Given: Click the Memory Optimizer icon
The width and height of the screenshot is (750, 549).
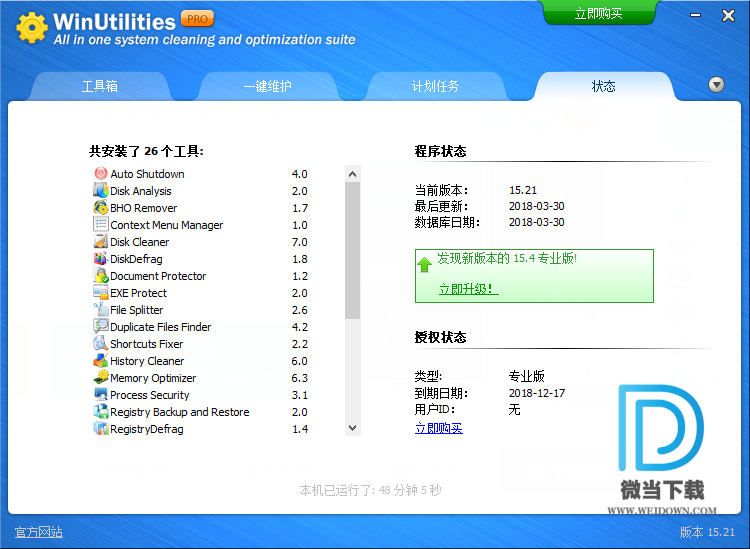Looking at the screenshot, I should 100,377.
